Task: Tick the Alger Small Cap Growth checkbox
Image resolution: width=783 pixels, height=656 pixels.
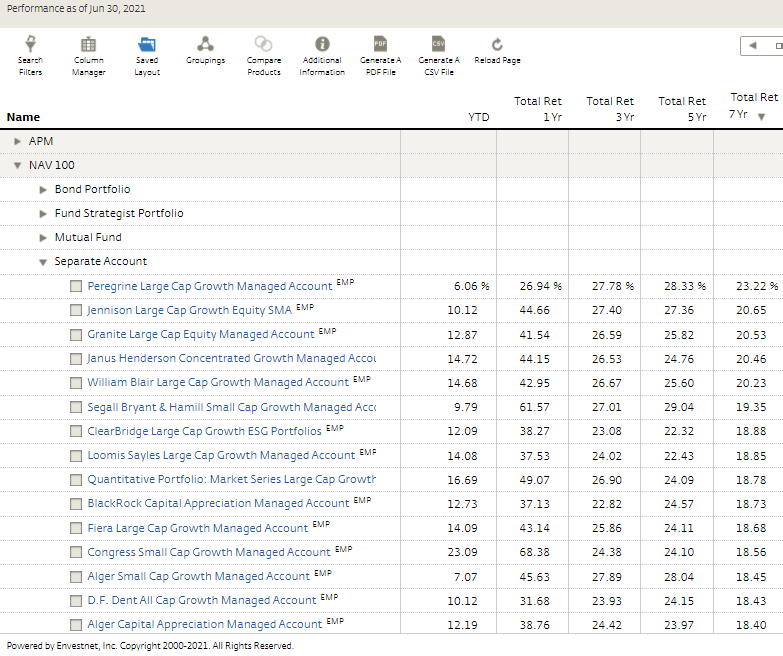Action: (76, 576)
